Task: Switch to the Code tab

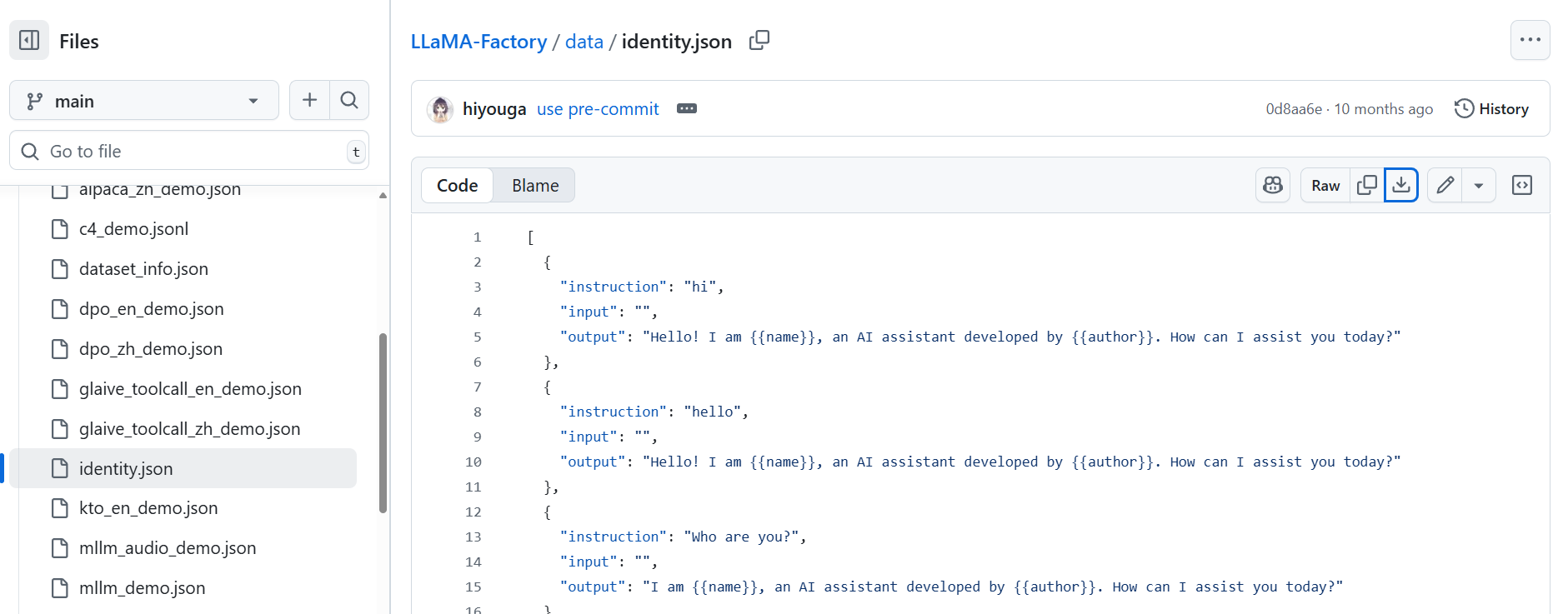Action: 457,185
